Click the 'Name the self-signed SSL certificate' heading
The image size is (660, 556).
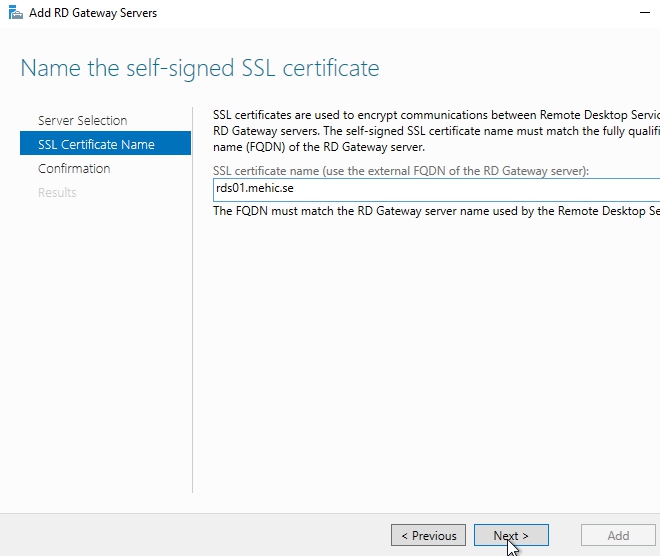200,69
